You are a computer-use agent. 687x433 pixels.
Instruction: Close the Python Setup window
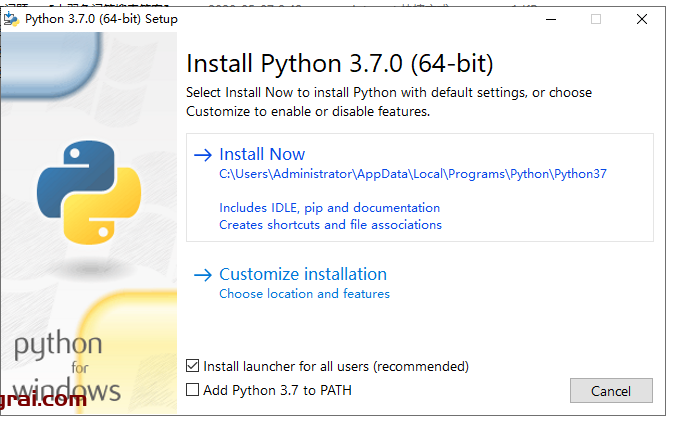(x=642, y=19)
